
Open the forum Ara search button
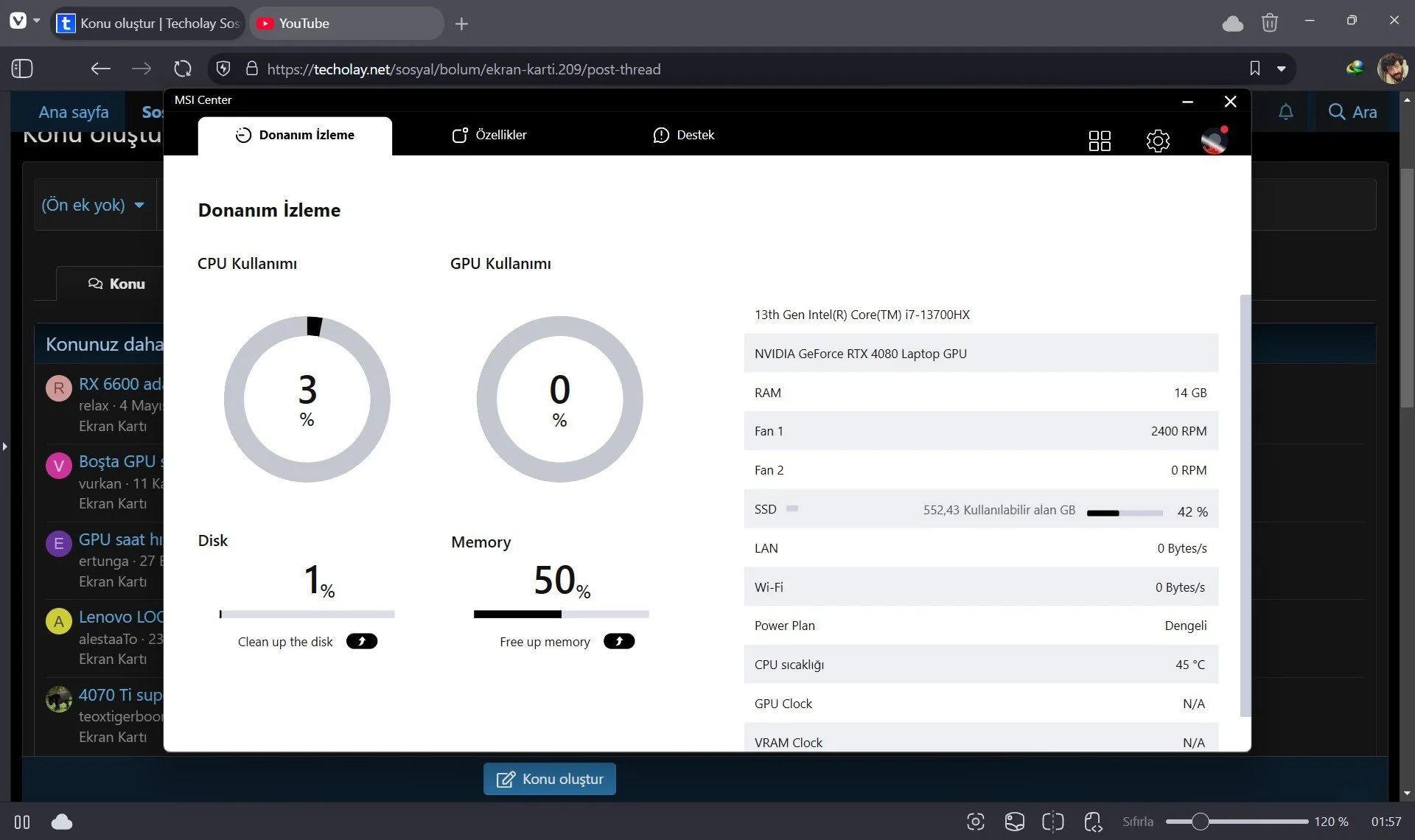[1352, 112]
